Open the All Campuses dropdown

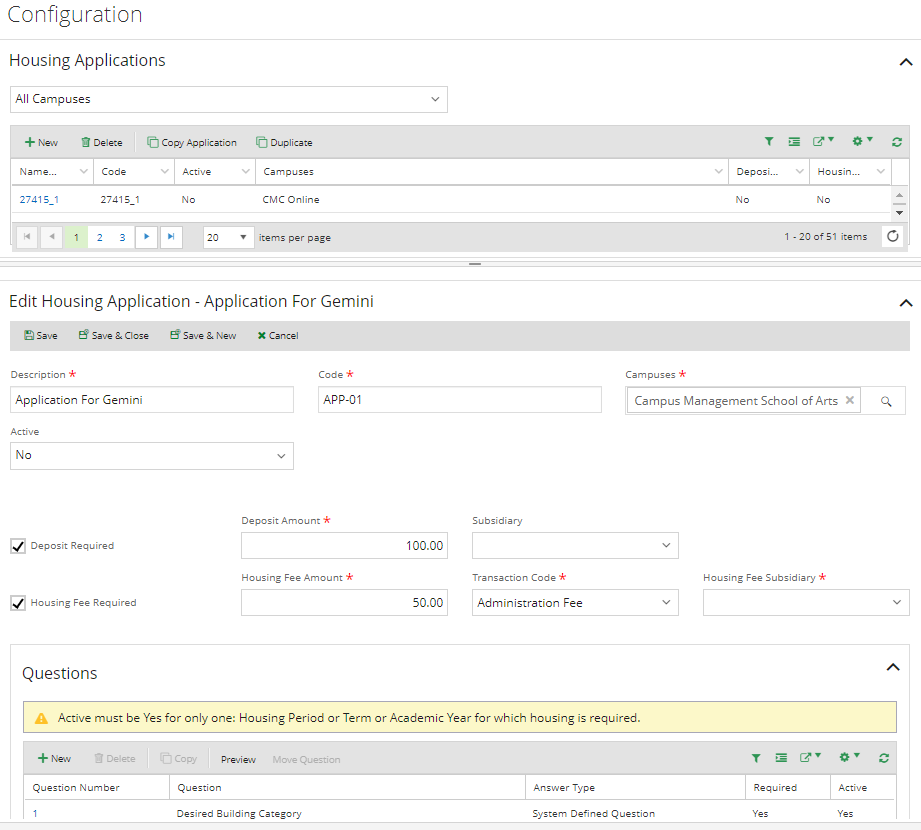434,99
